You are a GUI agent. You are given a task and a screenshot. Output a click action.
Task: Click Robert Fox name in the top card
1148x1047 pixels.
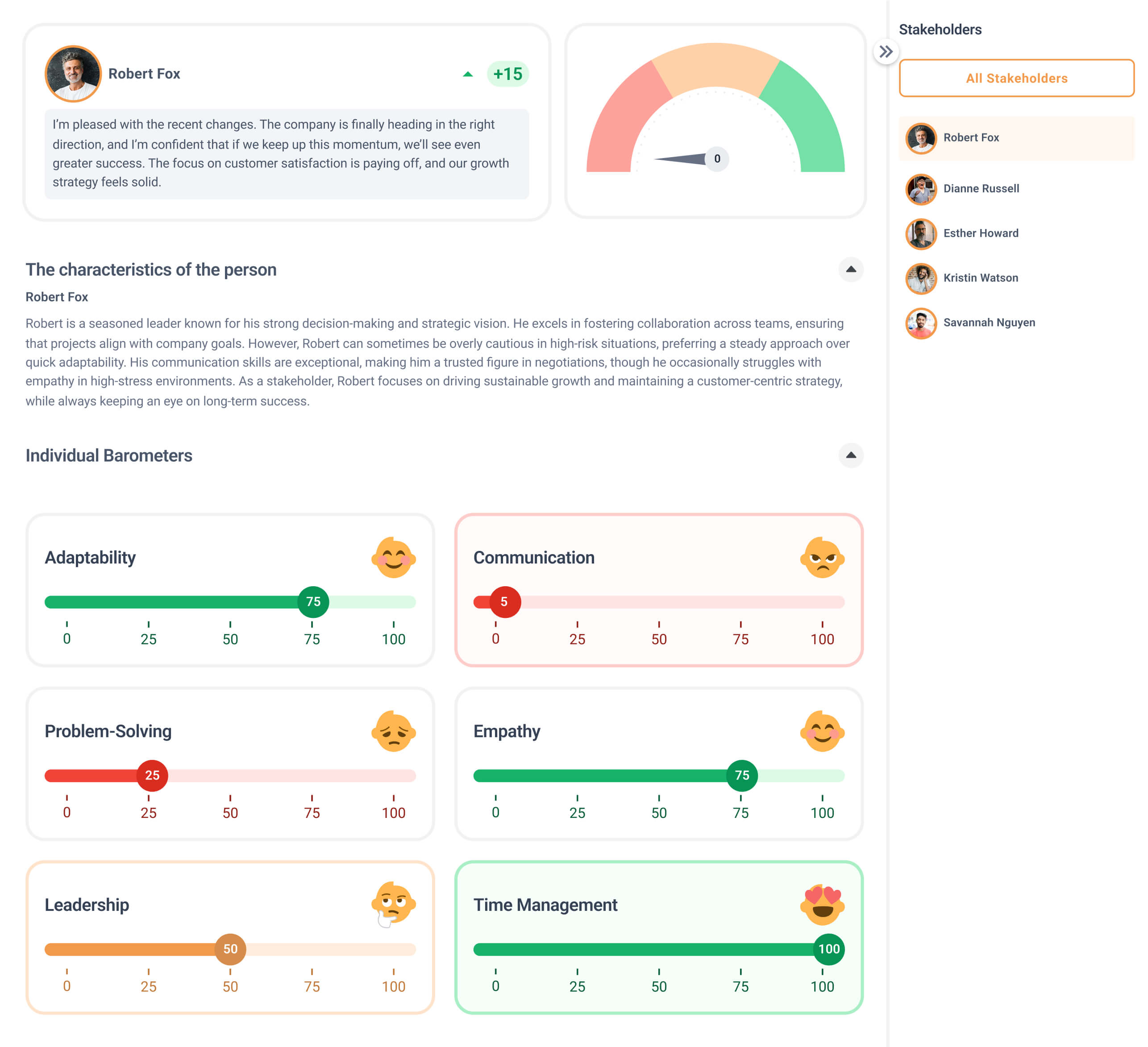[144, 74]
